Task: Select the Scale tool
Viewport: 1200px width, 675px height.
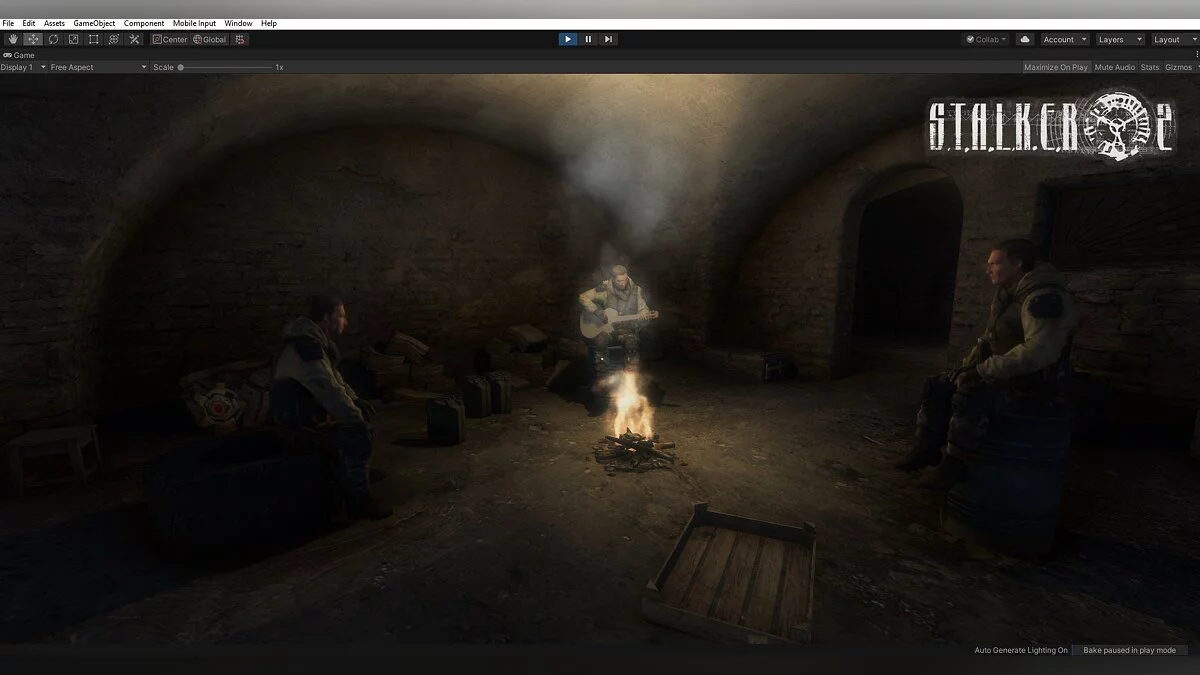Action: 73,39
